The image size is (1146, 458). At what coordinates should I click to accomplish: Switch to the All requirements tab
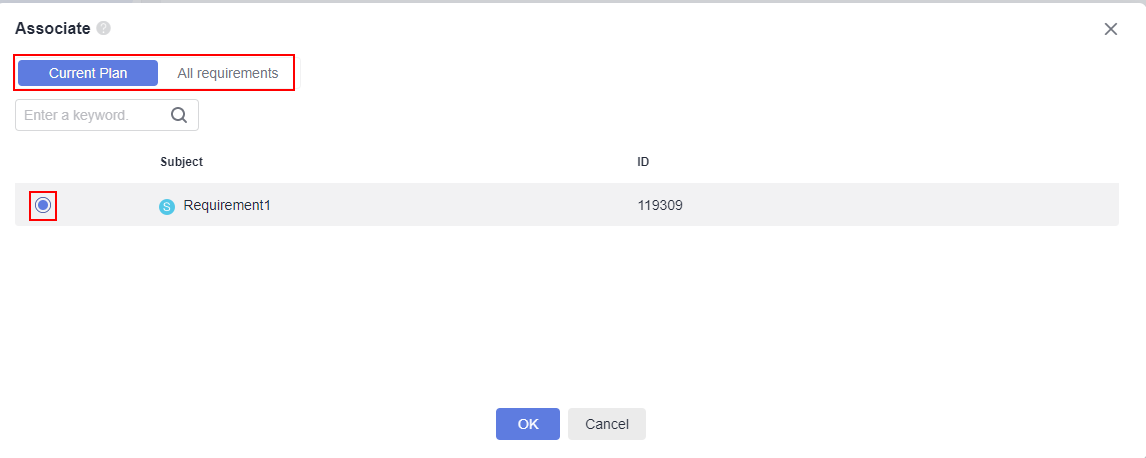(227, 73)
